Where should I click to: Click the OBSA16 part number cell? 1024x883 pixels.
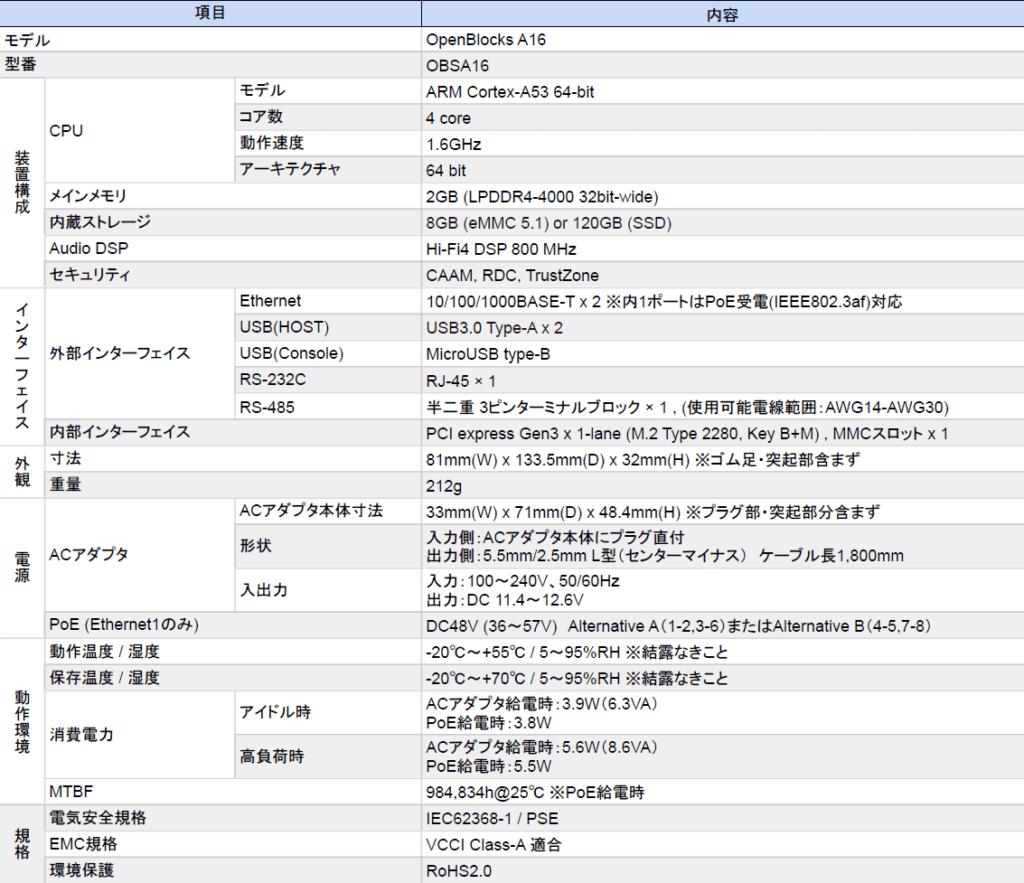click(x=458, y=66)
